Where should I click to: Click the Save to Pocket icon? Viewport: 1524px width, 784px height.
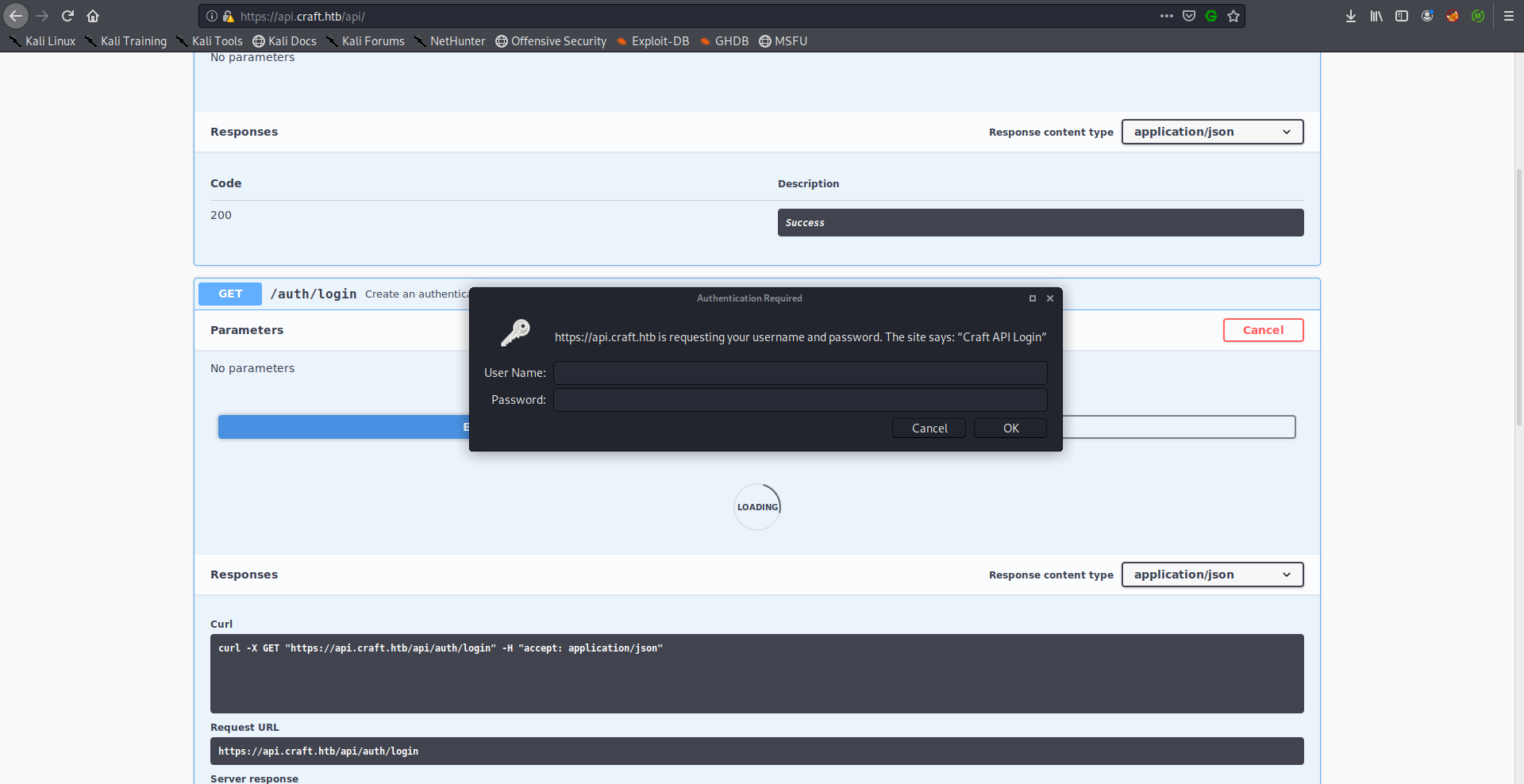(x=1189, y=16)
